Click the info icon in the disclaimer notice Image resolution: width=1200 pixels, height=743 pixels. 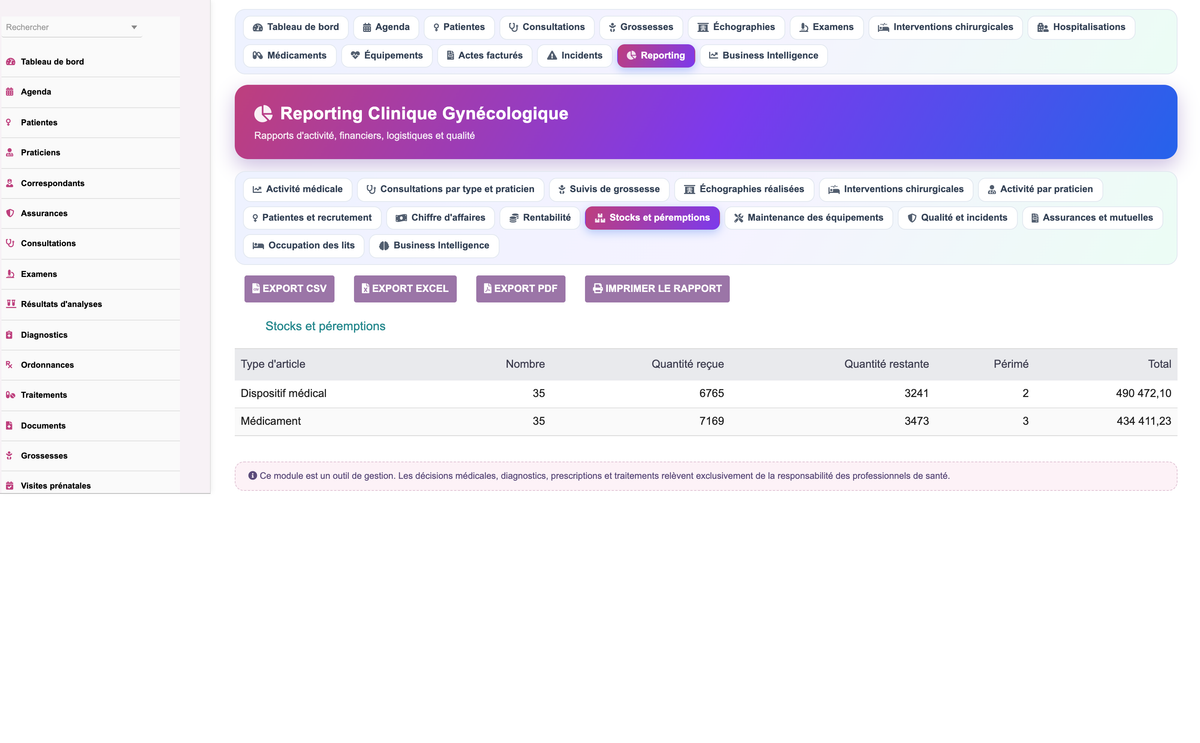point(252,476)
